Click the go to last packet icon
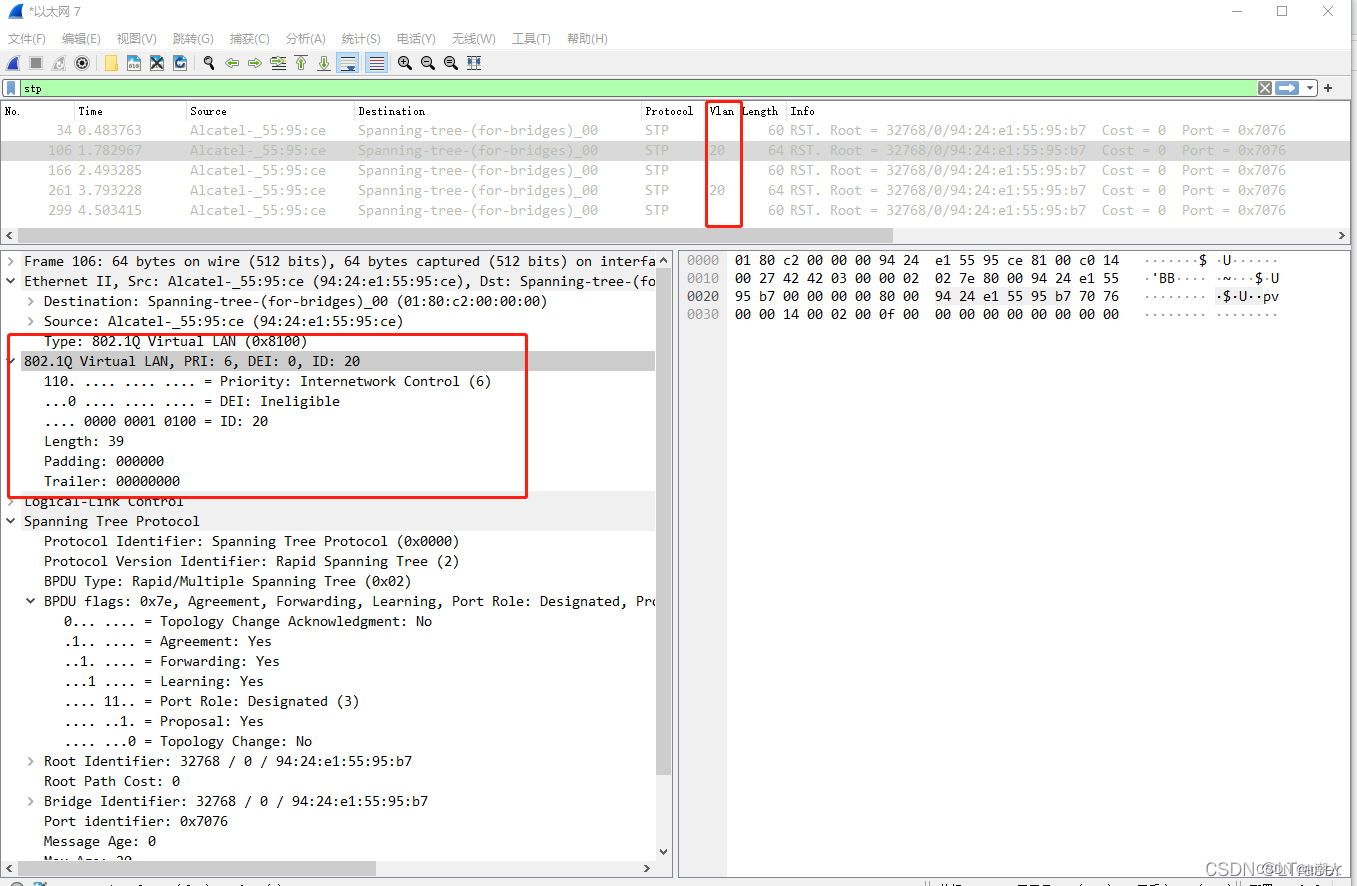Image resolution: width=1357 pixels, height=886 pixels. click(x=324, y=63)
